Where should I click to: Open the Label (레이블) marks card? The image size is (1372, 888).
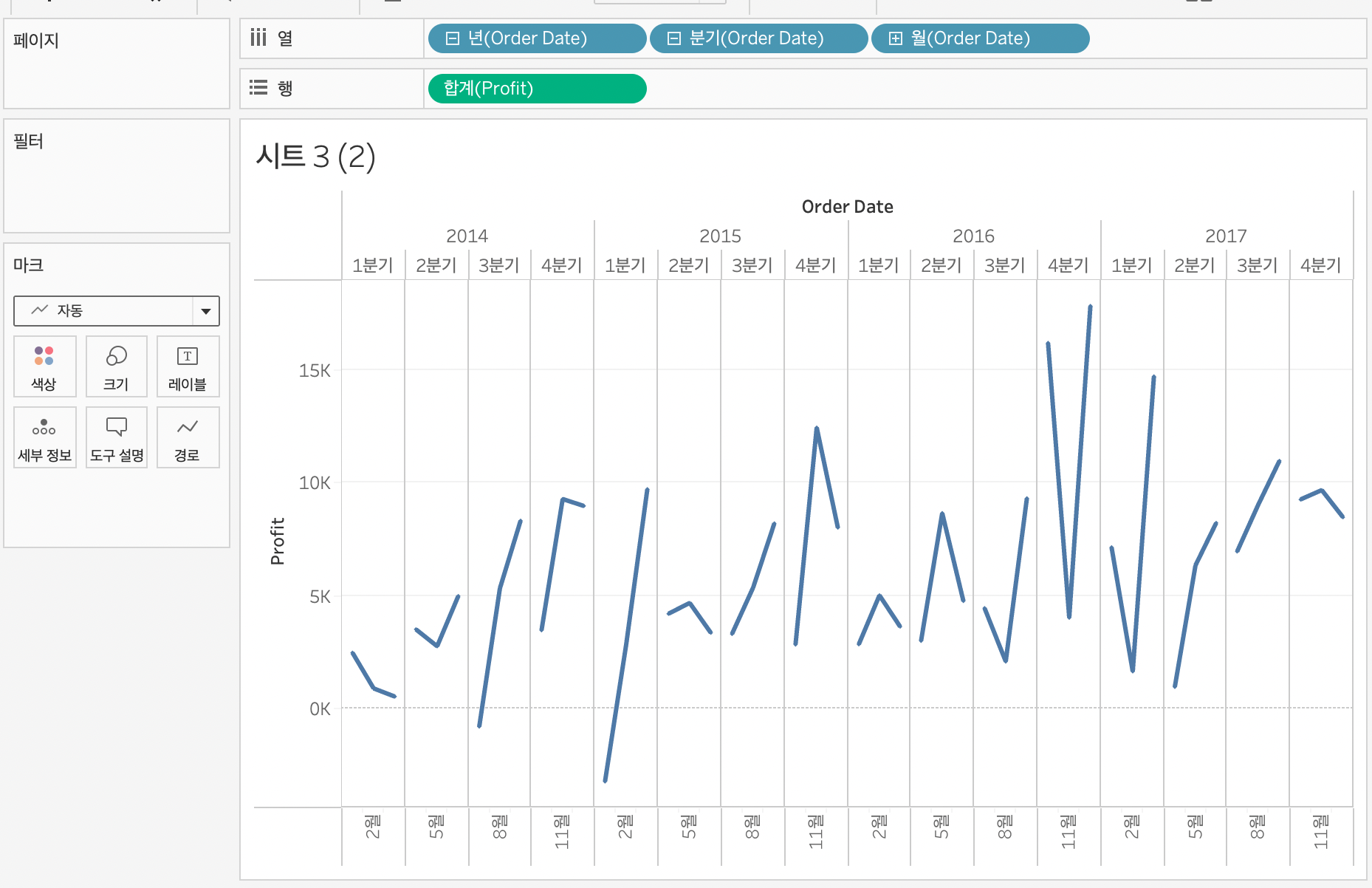pos(188,366)
